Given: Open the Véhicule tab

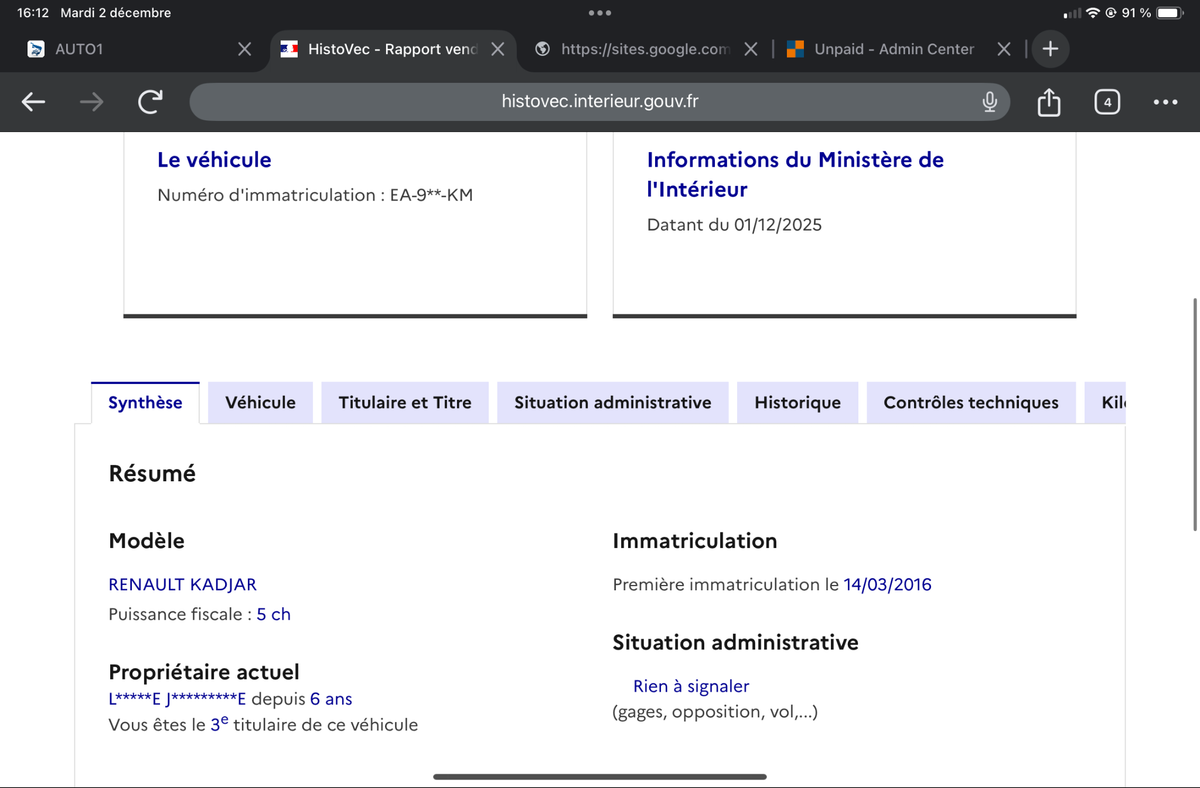Looking at the screenshot, I should tap(260, 402).
